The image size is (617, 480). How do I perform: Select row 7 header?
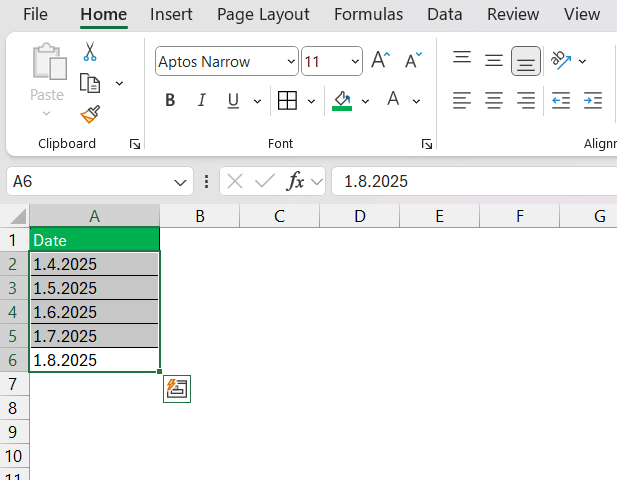[15, 384]
